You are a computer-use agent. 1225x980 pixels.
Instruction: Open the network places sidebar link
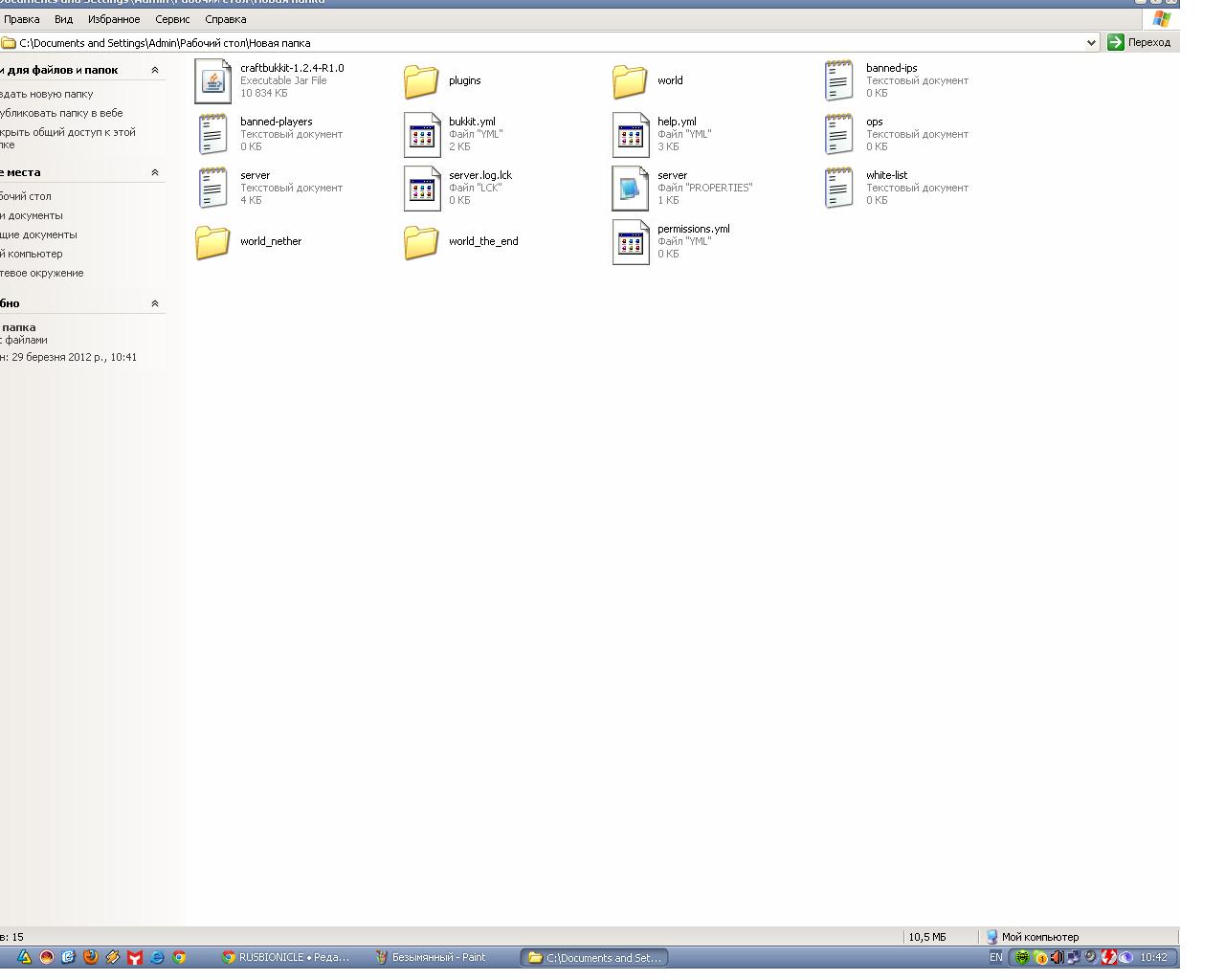[x=42, y=273]
